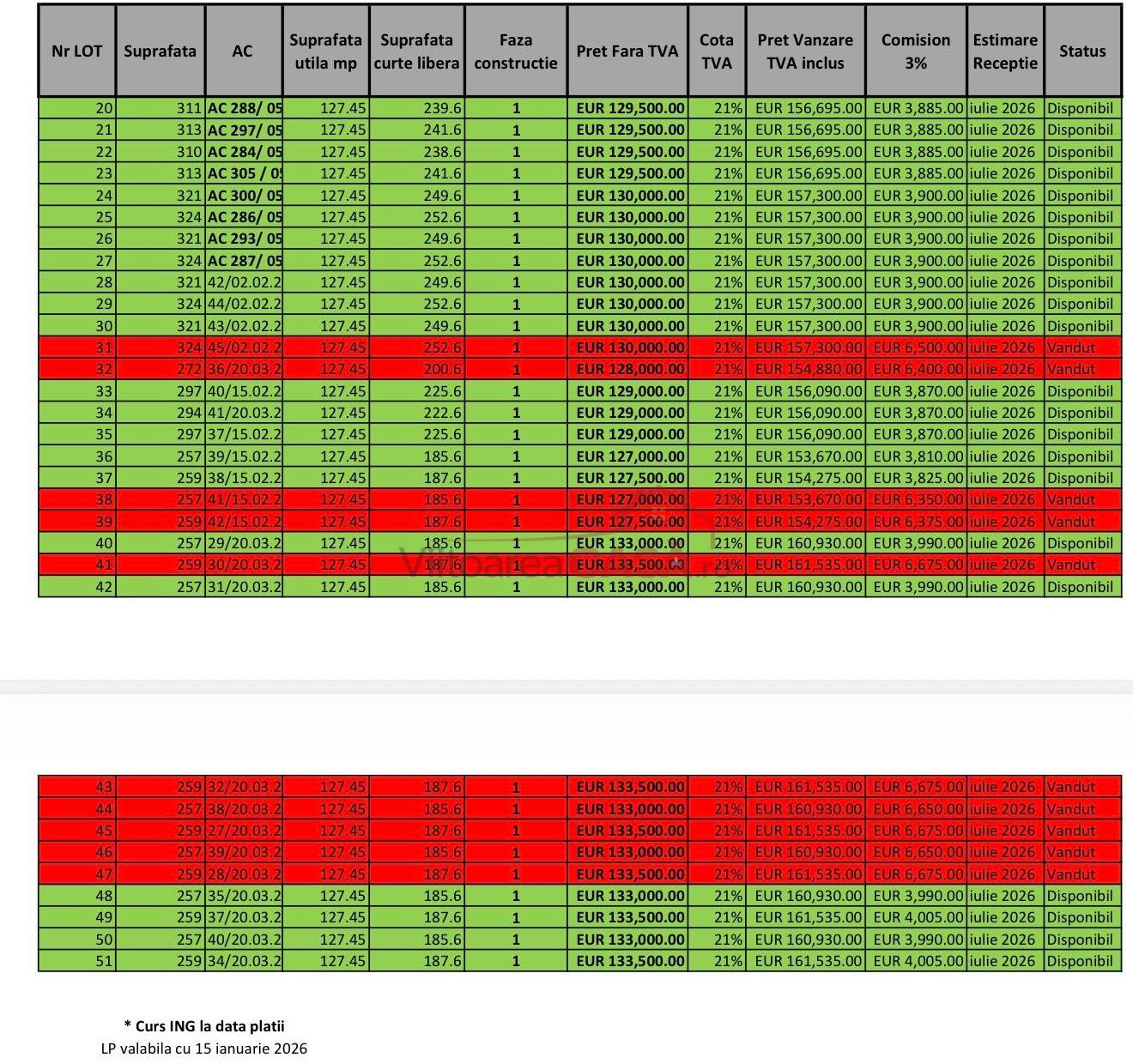This screenshot has height=1064, width=1133.
Task: Click the EUR 128,000.00 price cell
Action: 630,369
